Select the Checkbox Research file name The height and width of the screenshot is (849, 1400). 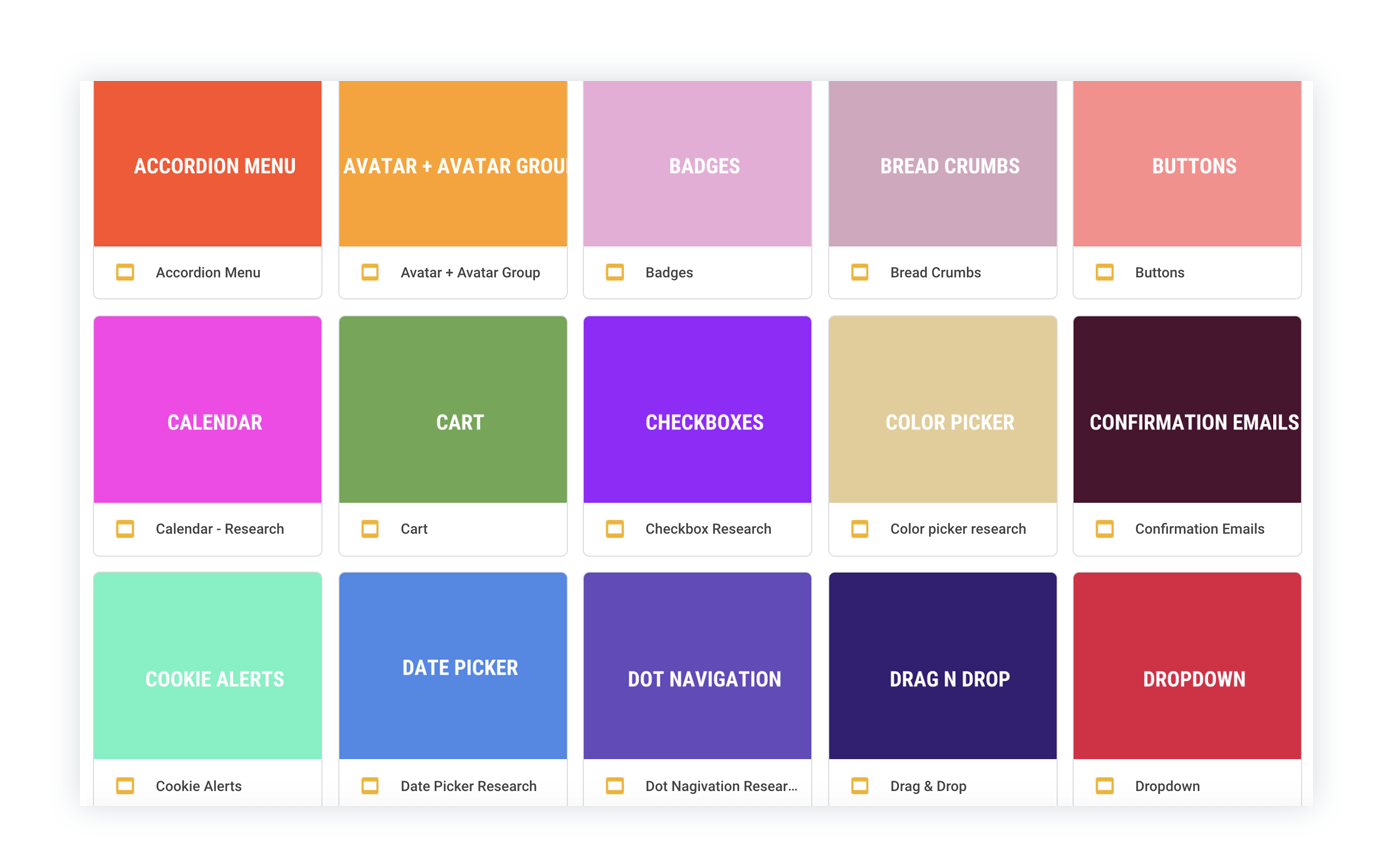[708, 529]
